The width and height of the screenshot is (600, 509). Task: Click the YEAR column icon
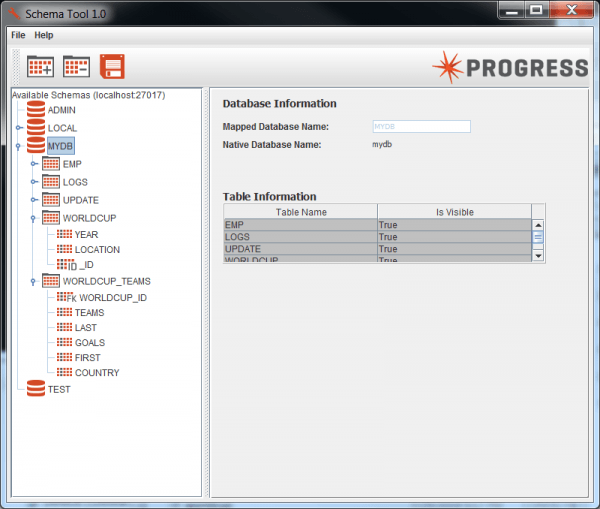[63, 235]
